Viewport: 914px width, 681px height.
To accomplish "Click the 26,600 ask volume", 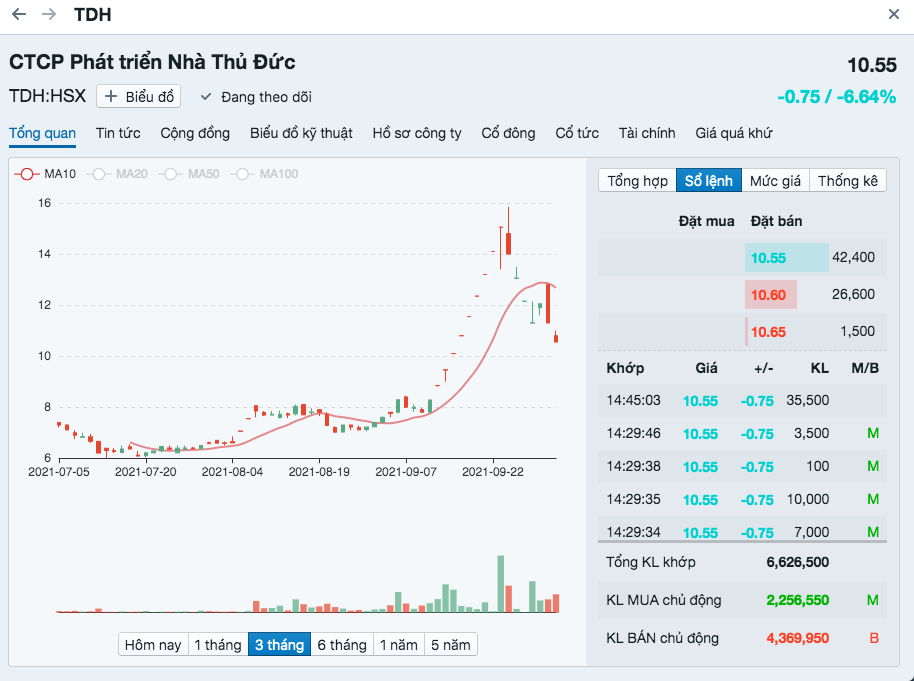I will pyautogui.click(x=853, y=294).
